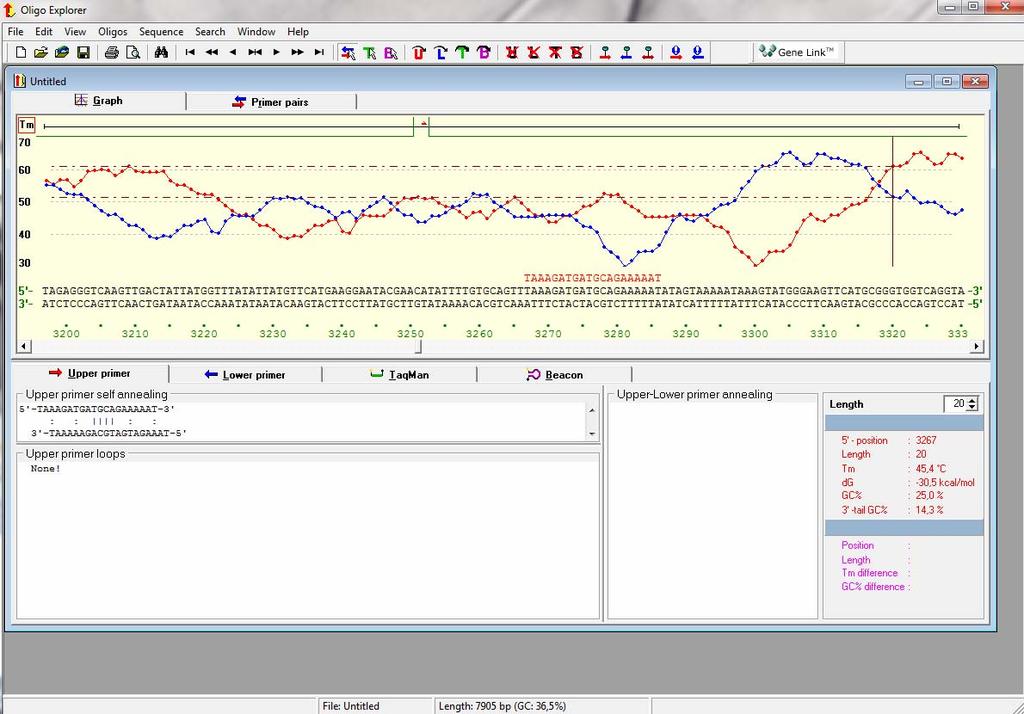
Task: Select the Upper primer tab
Action: pyautogui.click(x=91, y=374)
